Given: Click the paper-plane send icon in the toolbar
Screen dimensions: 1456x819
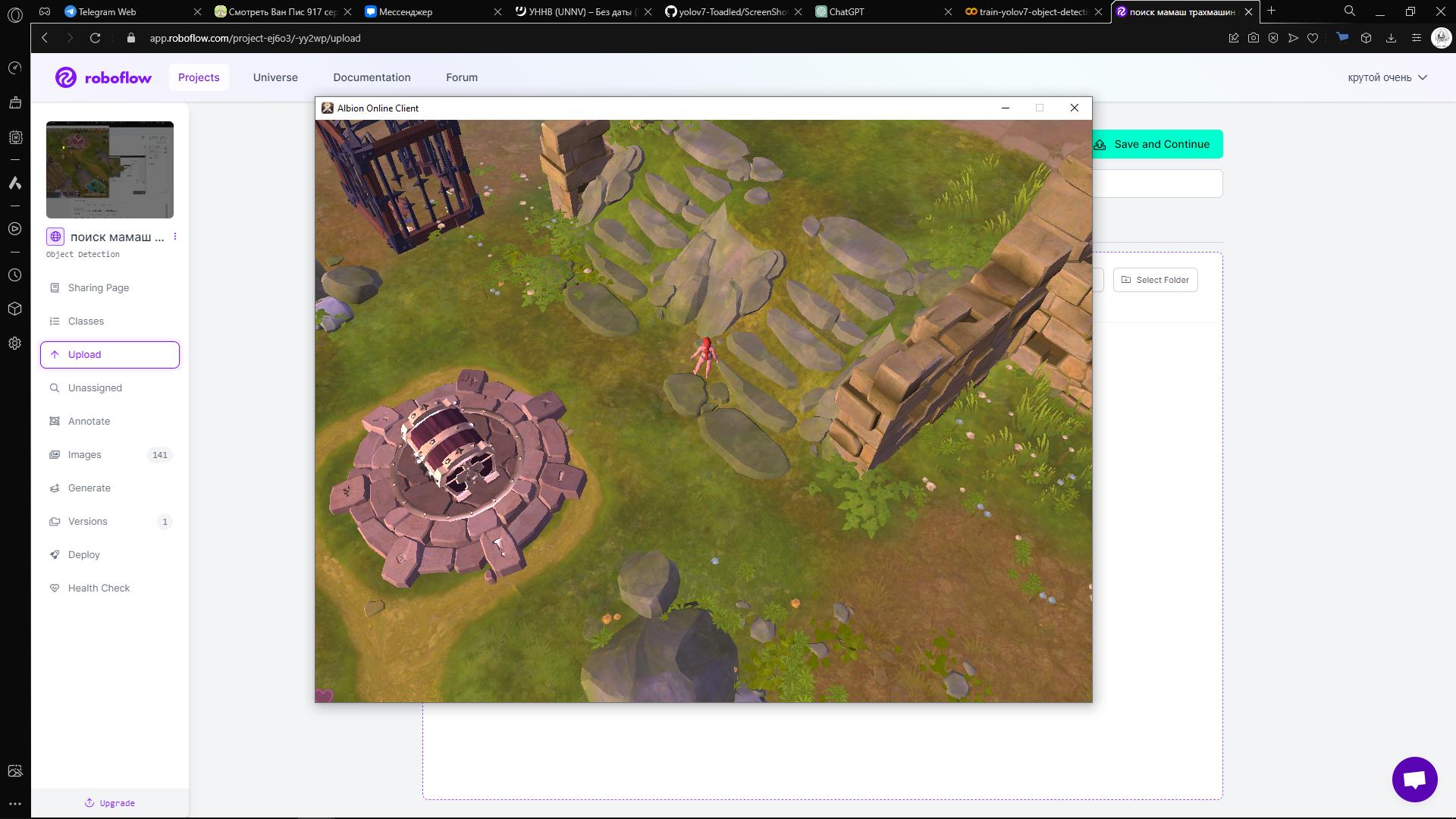Looking at the screenshot, I should click(x=1293, y=38).
